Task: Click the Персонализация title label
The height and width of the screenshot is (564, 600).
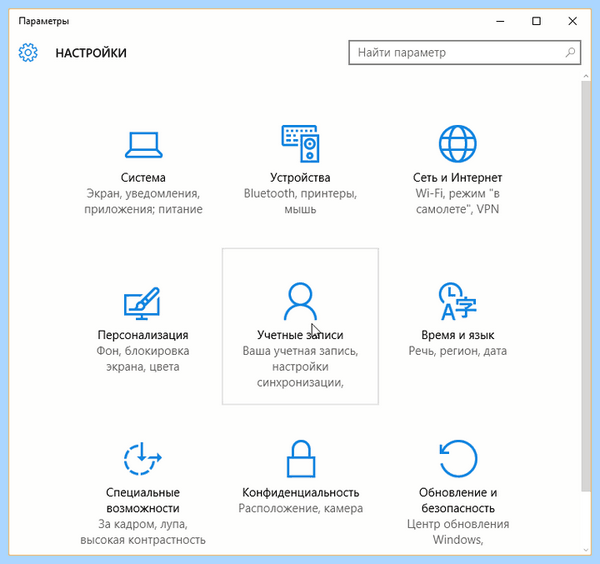Action: (143, 335)
